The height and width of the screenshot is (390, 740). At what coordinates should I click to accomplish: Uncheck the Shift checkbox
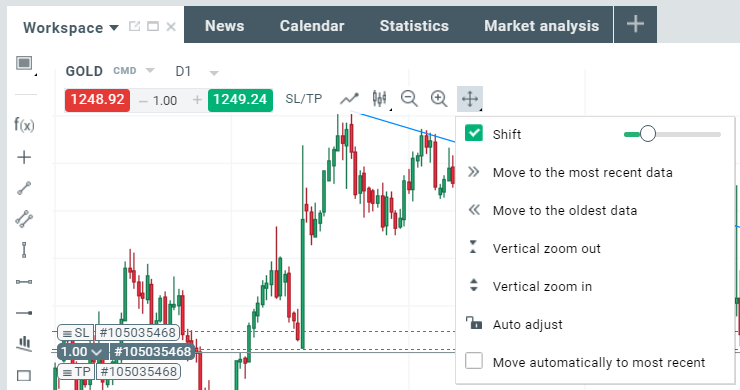click(x=473, y=133)
